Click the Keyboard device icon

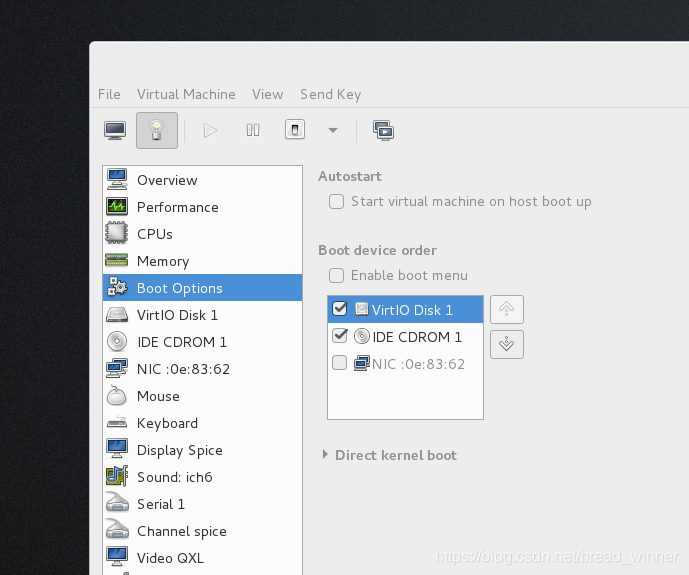(x=117, y=422)
